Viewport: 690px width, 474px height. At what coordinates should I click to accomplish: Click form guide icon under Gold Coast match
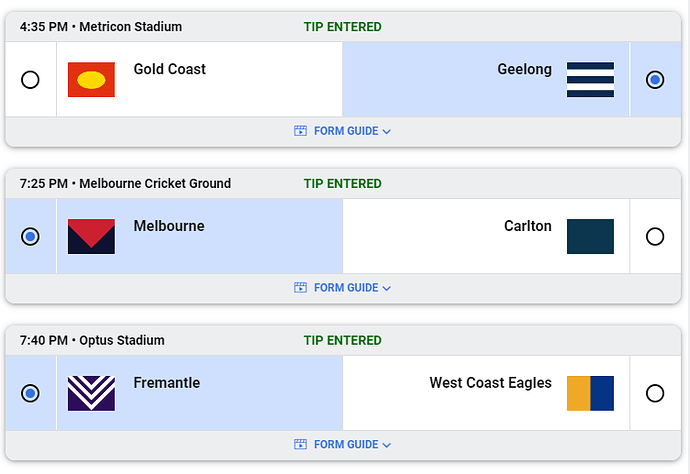point(300,131)
